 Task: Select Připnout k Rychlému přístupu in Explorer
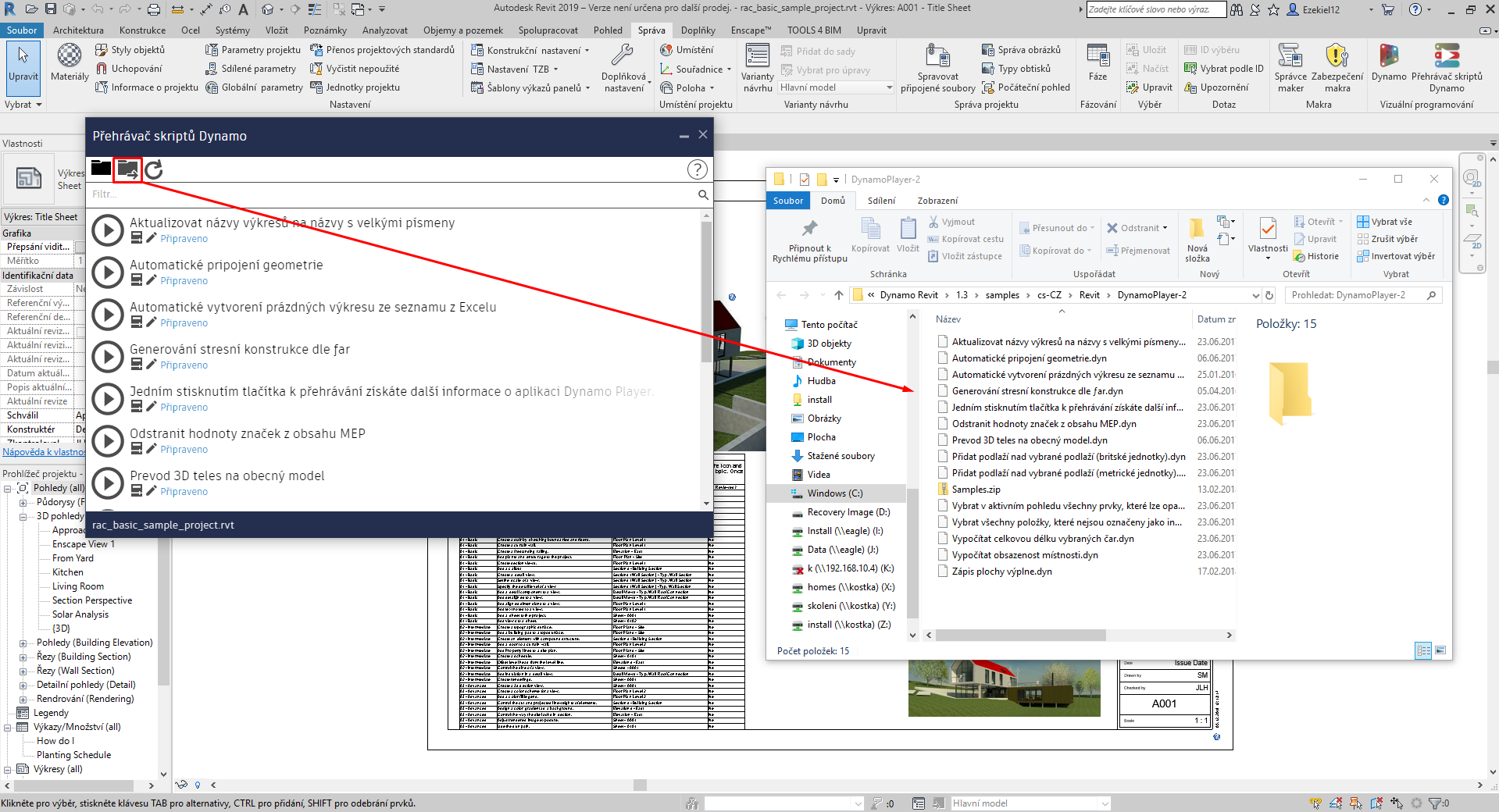(x=809, y=240)
